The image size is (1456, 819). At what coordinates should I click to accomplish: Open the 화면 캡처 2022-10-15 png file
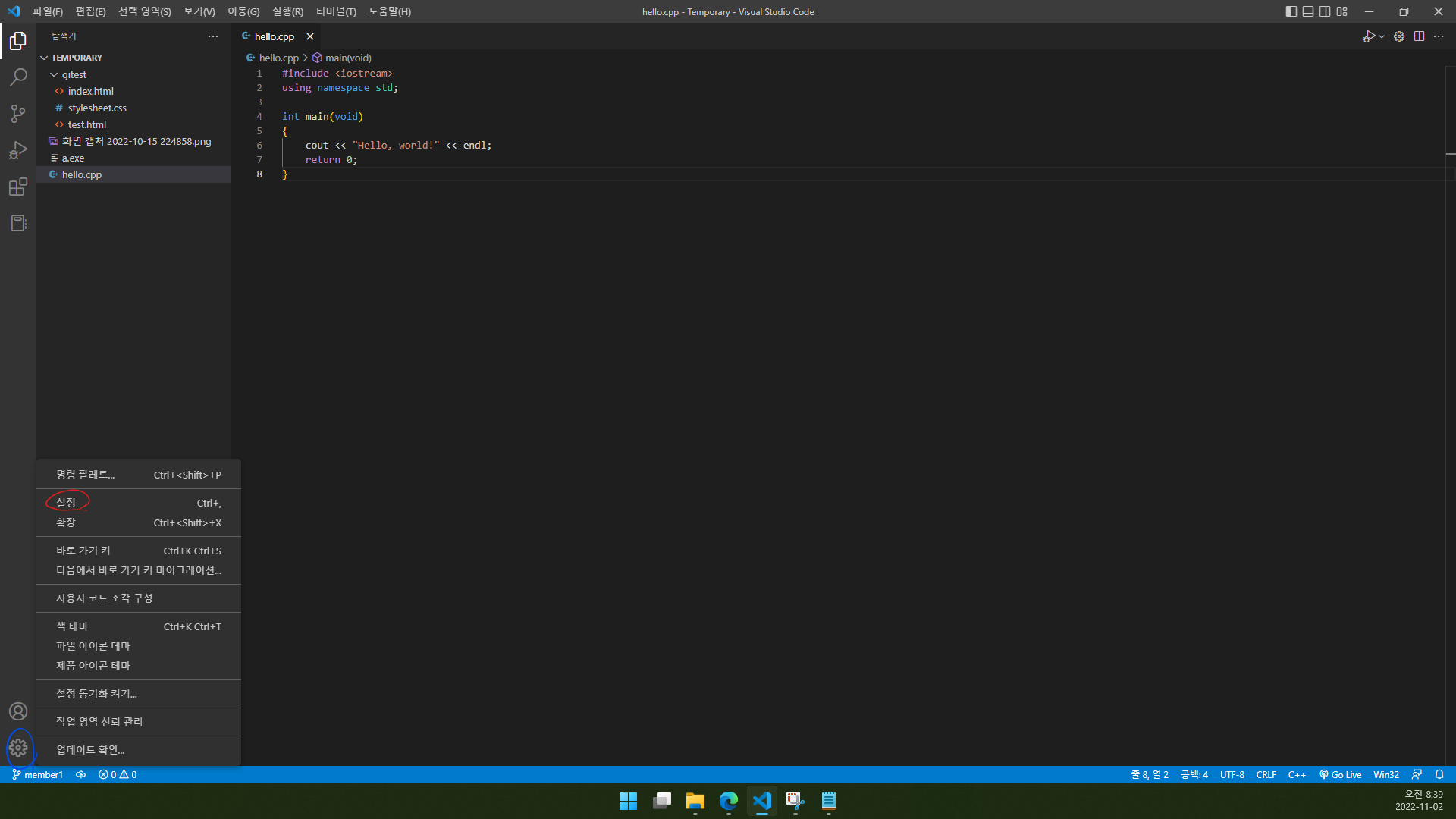click(133, 141)
